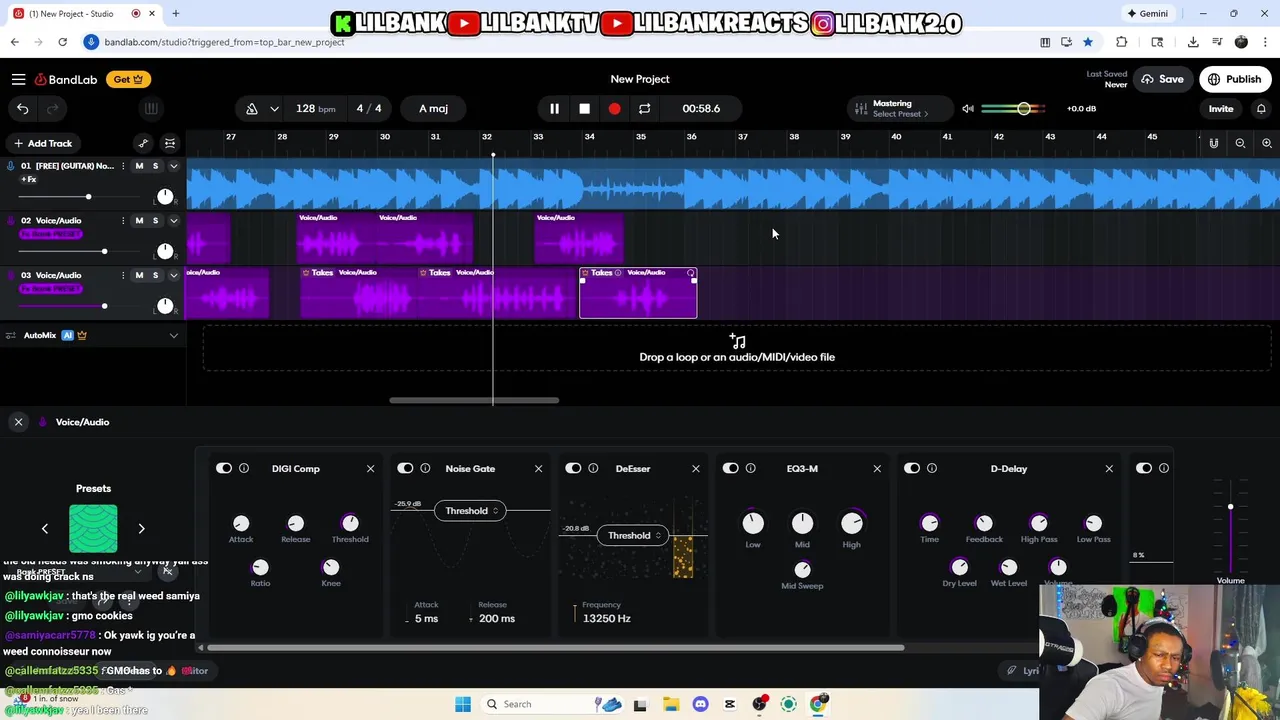1280x720 pixels.
Task: Mute track 03 Voice/Audio
Action: 139,275
